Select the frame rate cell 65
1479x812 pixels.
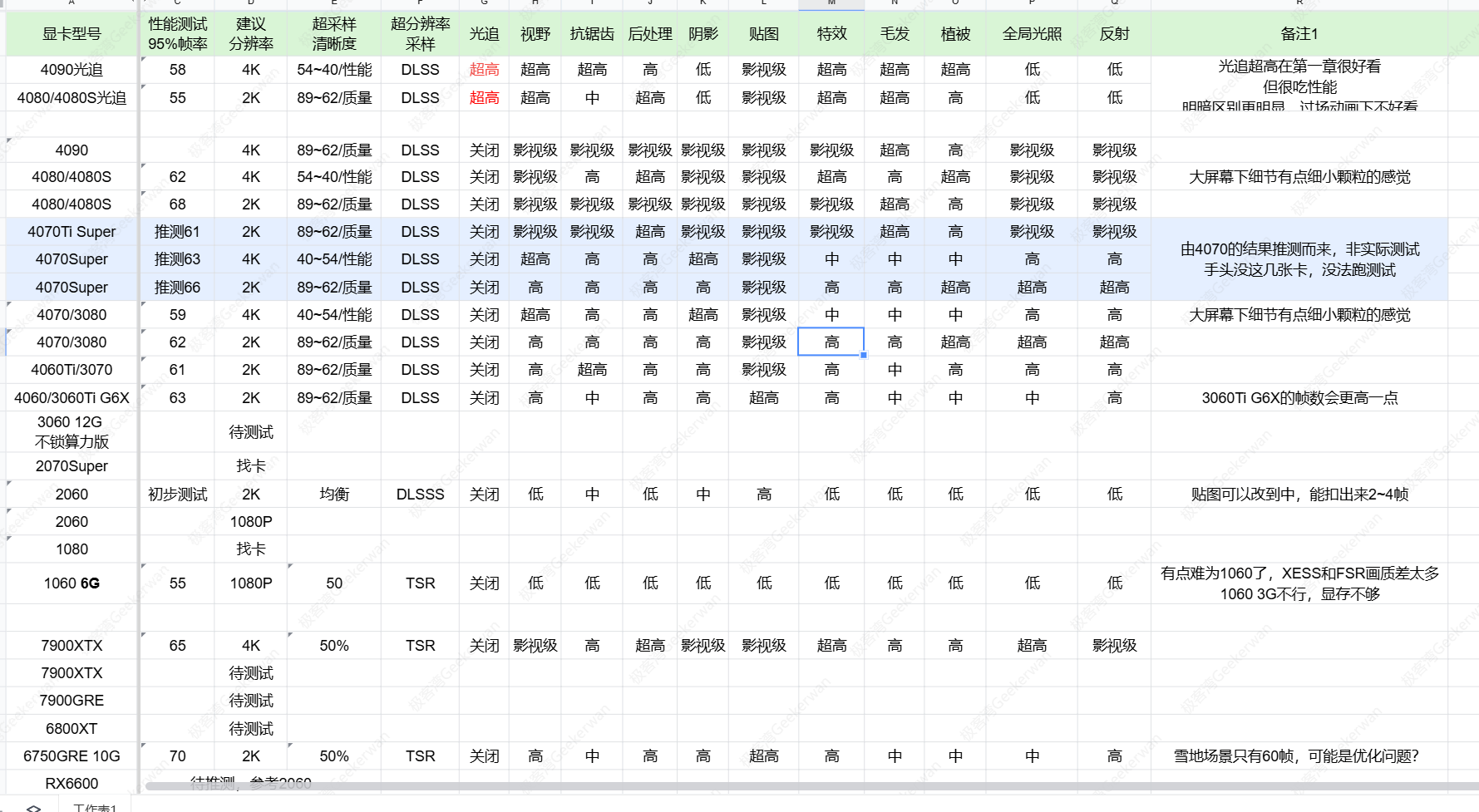tap(177, 646)
